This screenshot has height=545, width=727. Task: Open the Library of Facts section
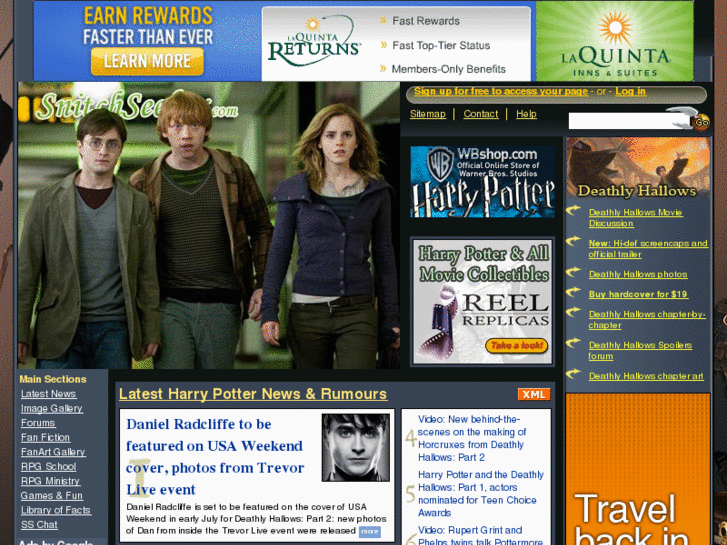pyautogui.click(x=56, y=510)
